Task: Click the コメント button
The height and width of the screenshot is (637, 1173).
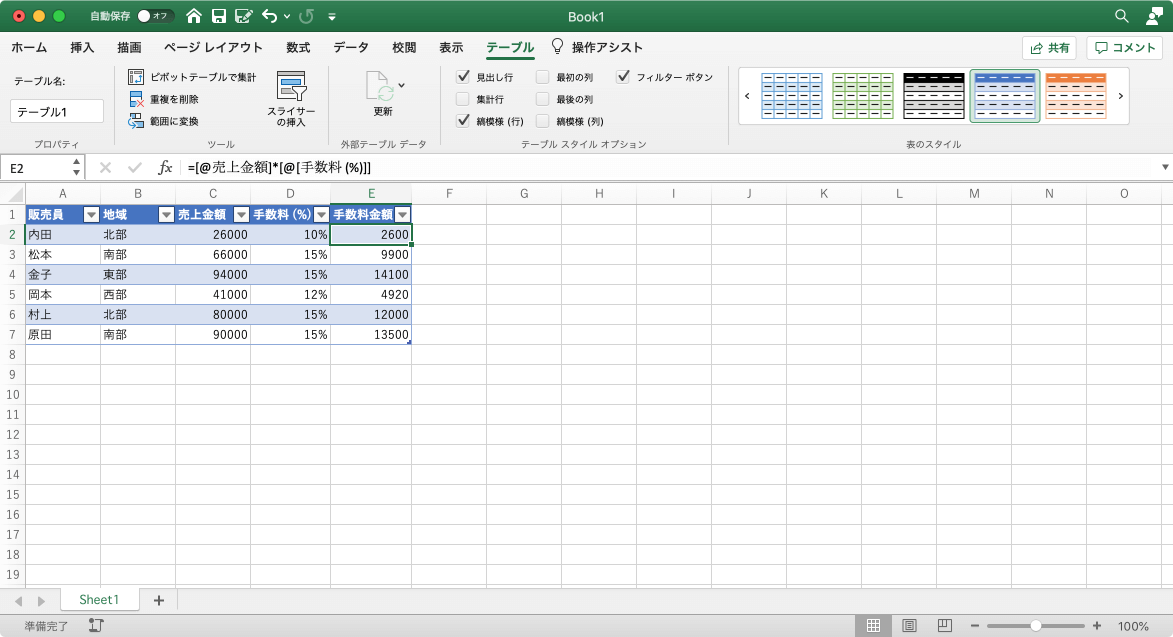Action: pyautogui.click(x=1124, y=48)
